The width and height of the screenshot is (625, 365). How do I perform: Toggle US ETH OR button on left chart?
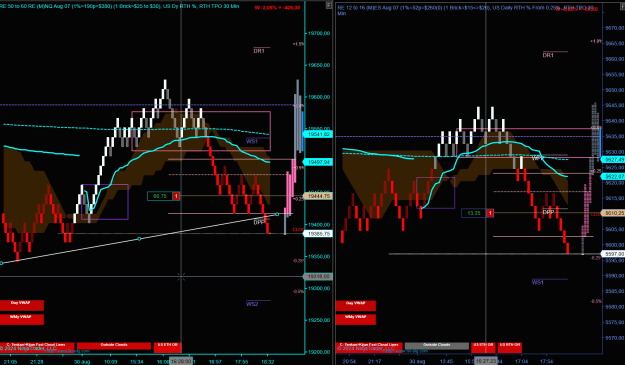click(x=167, y=347)
